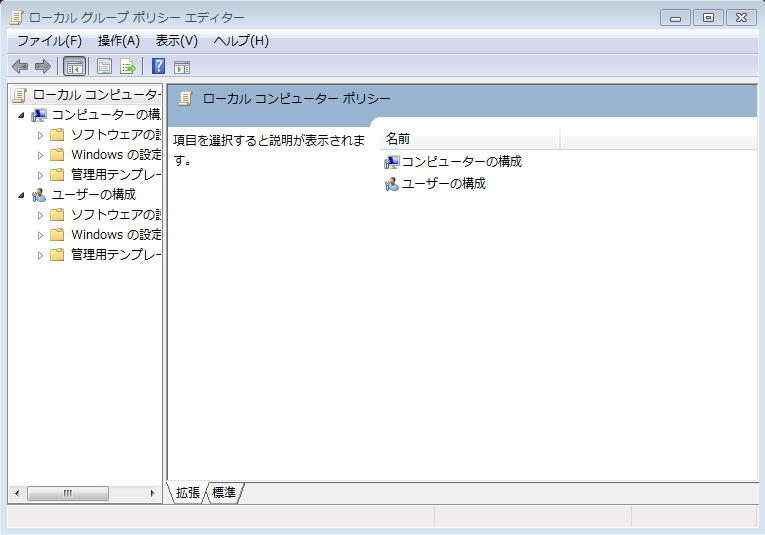The width and height of the screenshot is (765, 535).
Task: Click the title bar application icon
Action: point(17,18)
